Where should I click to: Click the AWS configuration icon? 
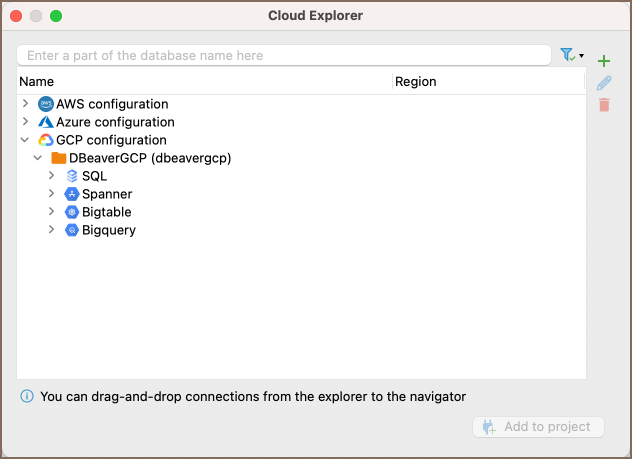point(45,104)
